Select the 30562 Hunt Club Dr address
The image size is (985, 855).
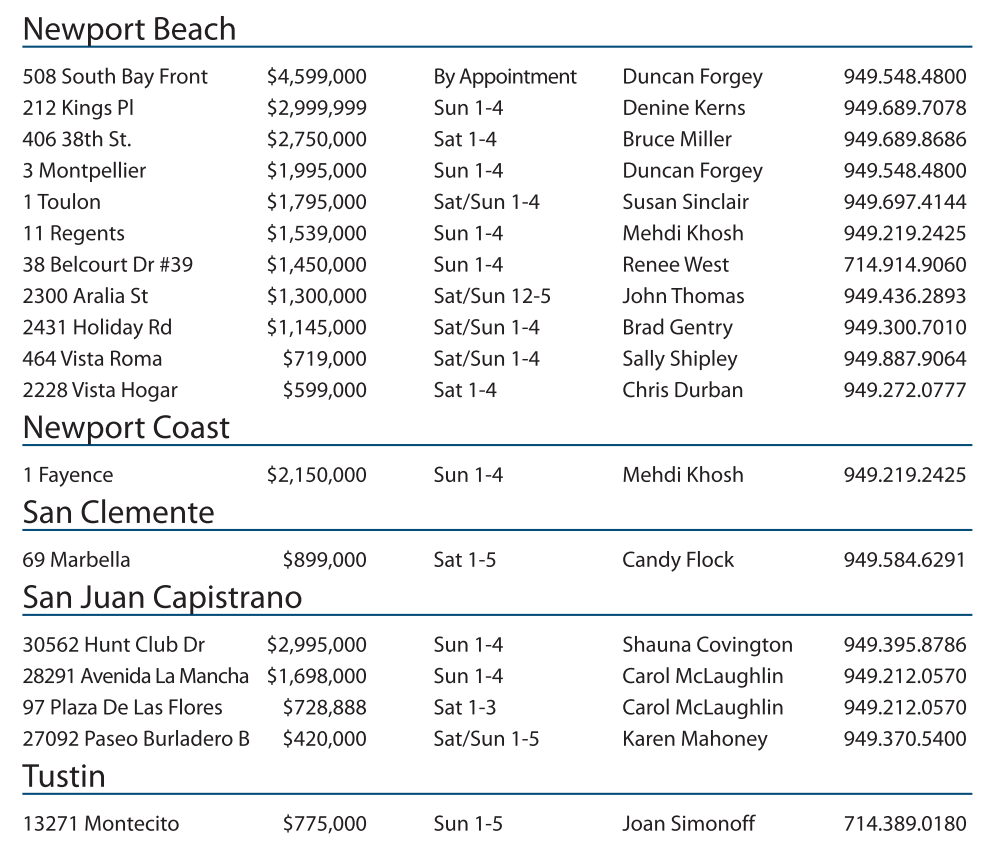pyautogui.click(x=113, y=645)
